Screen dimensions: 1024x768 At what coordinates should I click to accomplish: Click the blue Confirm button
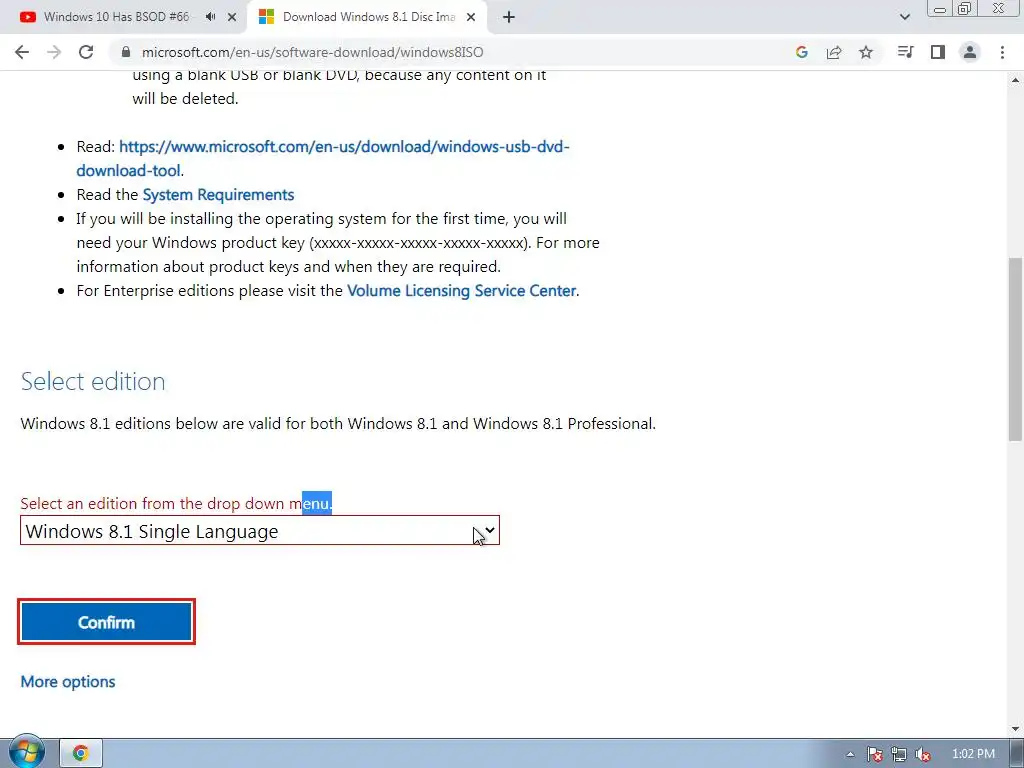click(106, 622)
